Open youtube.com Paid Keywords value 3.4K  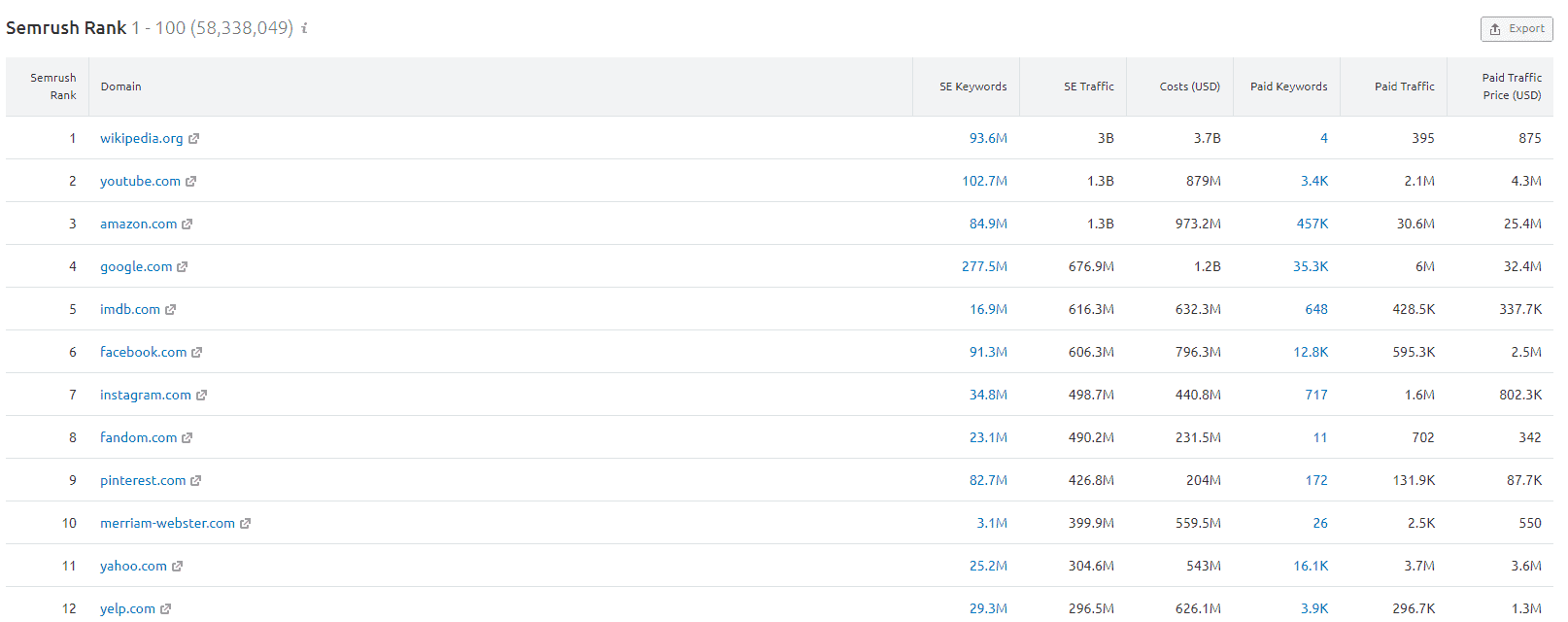click(x=1314, y=181)
